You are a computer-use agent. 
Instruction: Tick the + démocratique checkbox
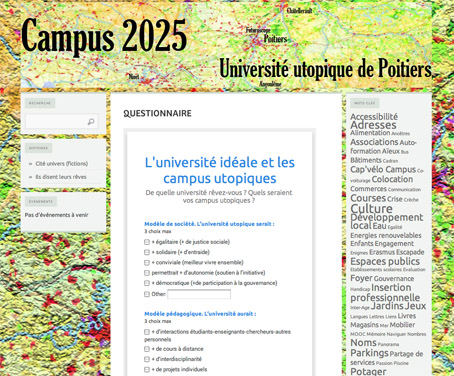(147, 283)
